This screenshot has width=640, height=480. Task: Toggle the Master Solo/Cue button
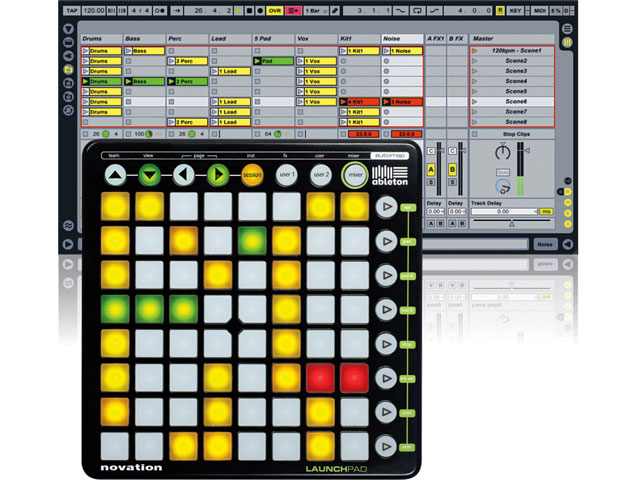(503, 172)
